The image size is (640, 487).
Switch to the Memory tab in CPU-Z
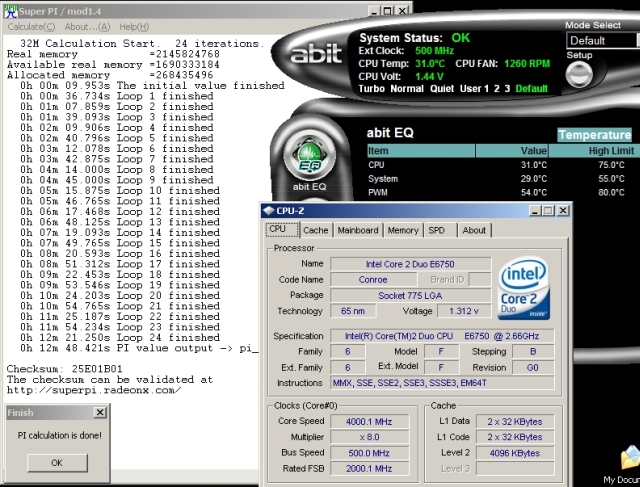(403, 230)
